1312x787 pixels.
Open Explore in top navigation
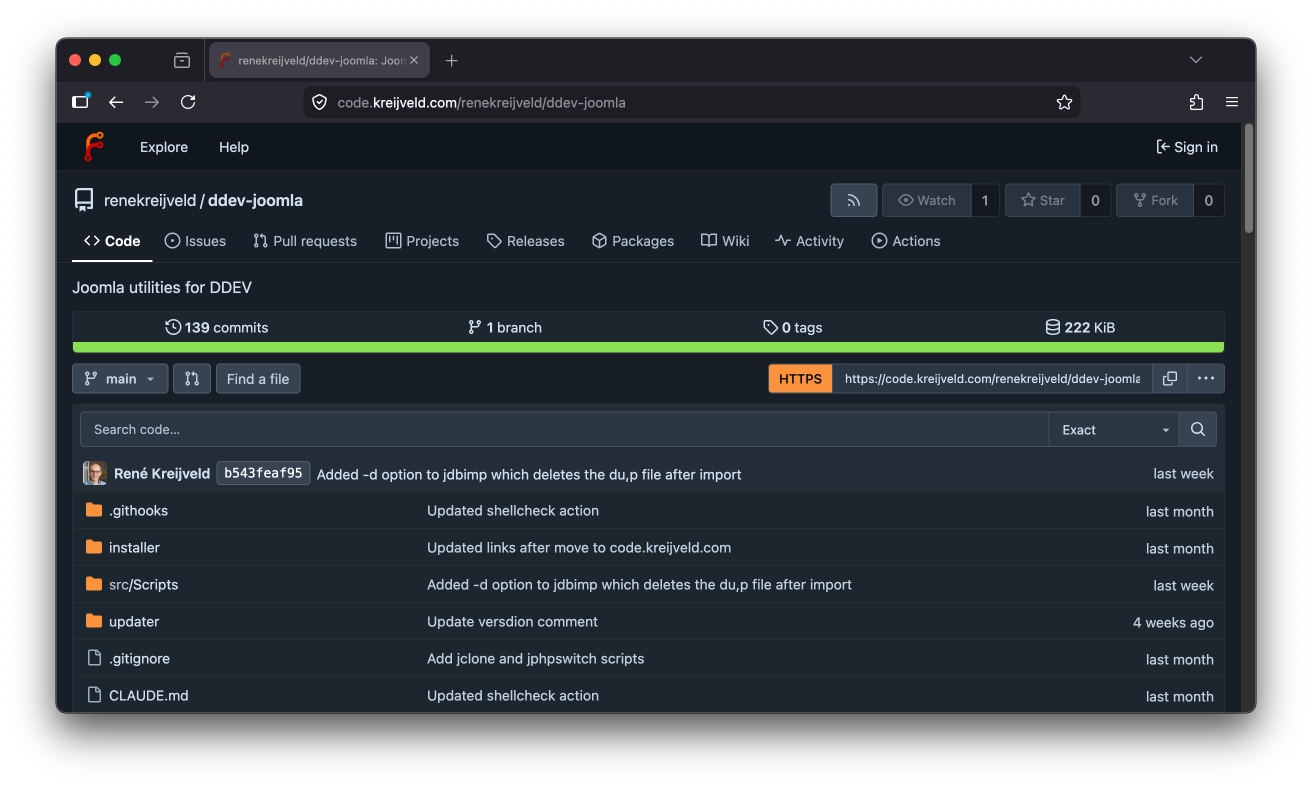tap(164, 147)
